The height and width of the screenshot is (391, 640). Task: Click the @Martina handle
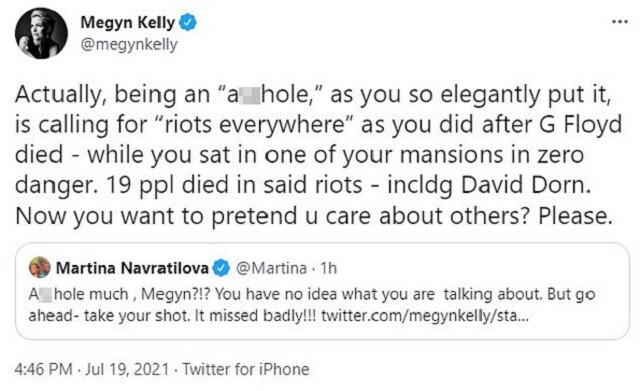[271, 268]
